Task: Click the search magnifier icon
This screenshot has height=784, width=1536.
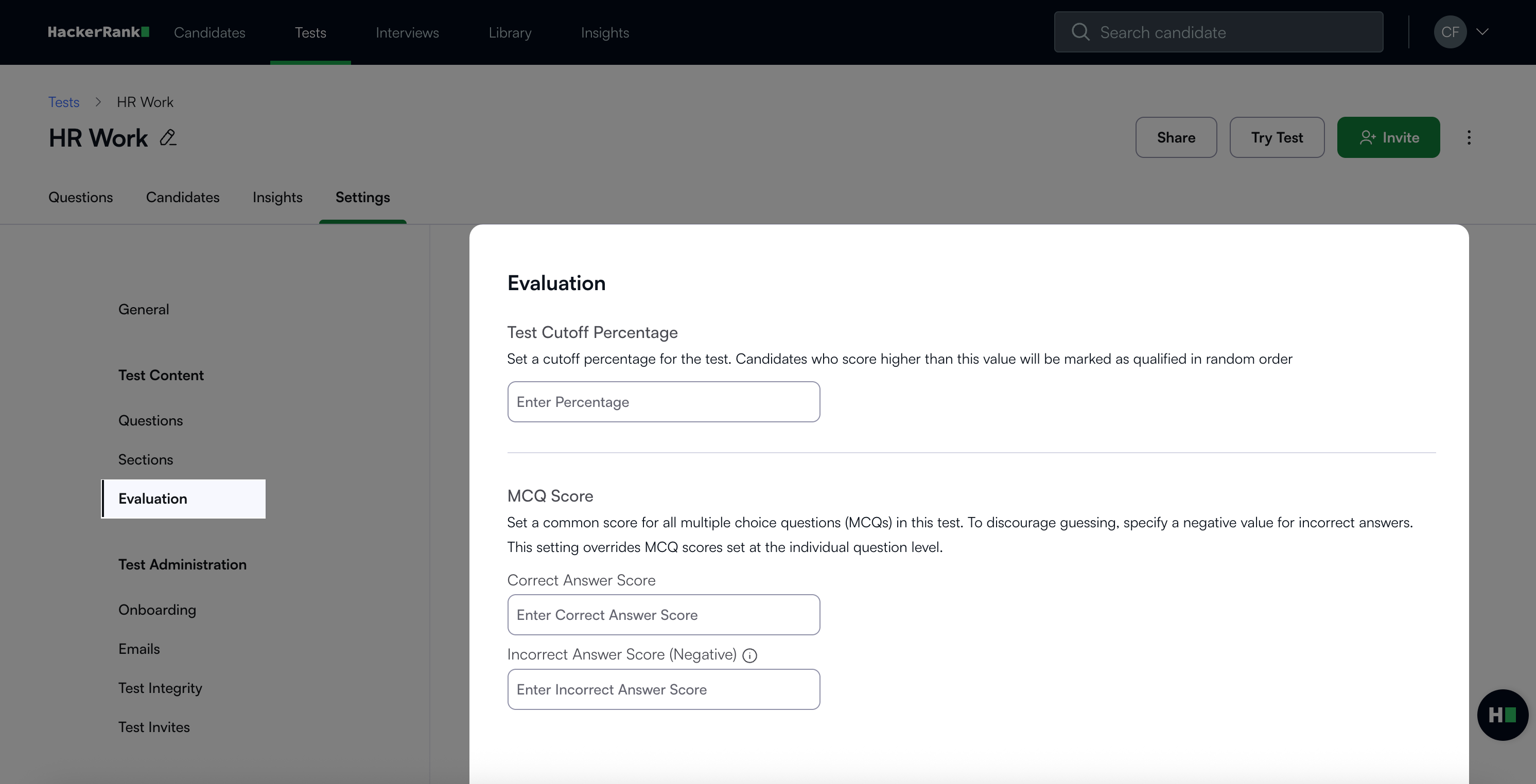Action: pyautogui.click(x=1080, y=32)
